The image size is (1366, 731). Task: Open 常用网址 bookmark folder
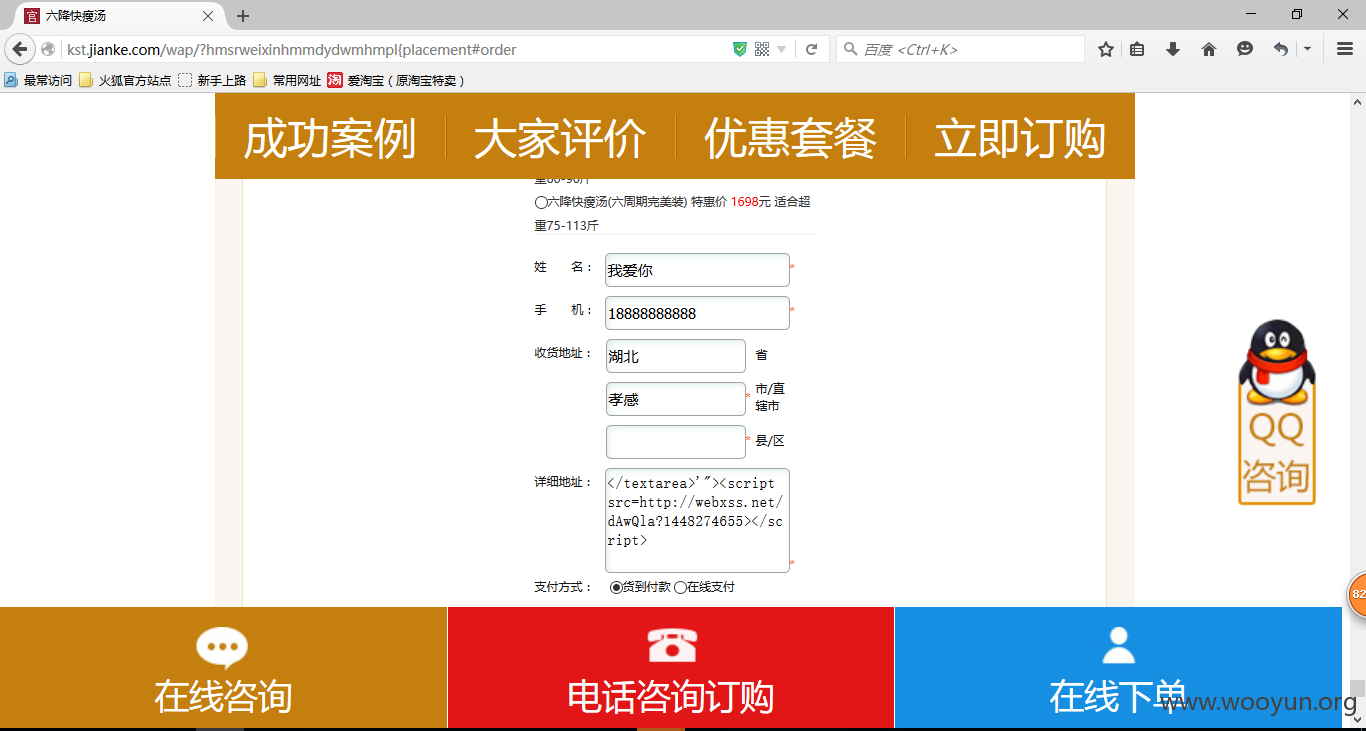point(287,80)
